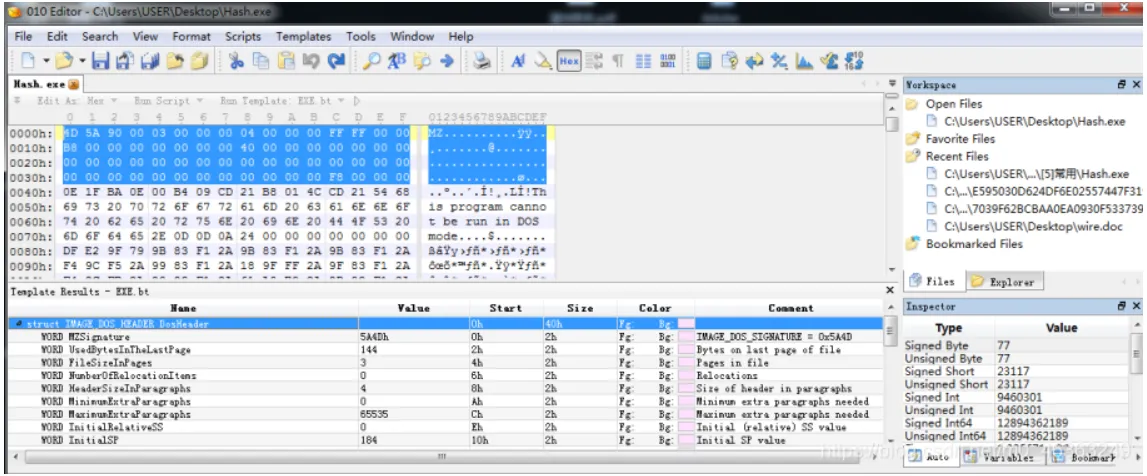Click the Comment column header
Image resolution: width=1147 pixels, height=476 pixels.
click(x=790, y=309)
